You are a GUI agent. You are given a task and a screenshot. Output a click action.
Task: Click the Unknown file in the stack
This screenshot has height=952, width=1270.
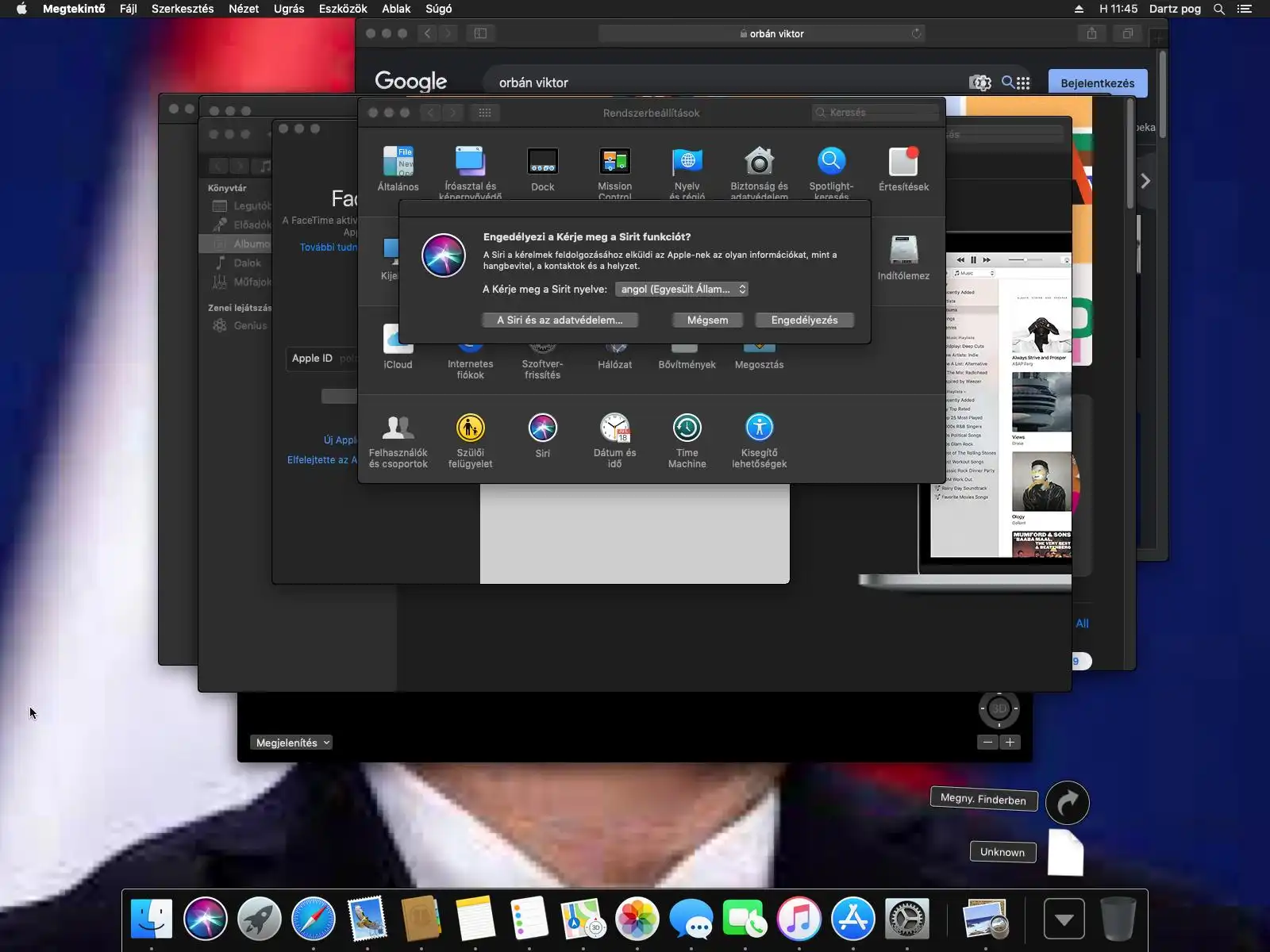(1065, 852)
